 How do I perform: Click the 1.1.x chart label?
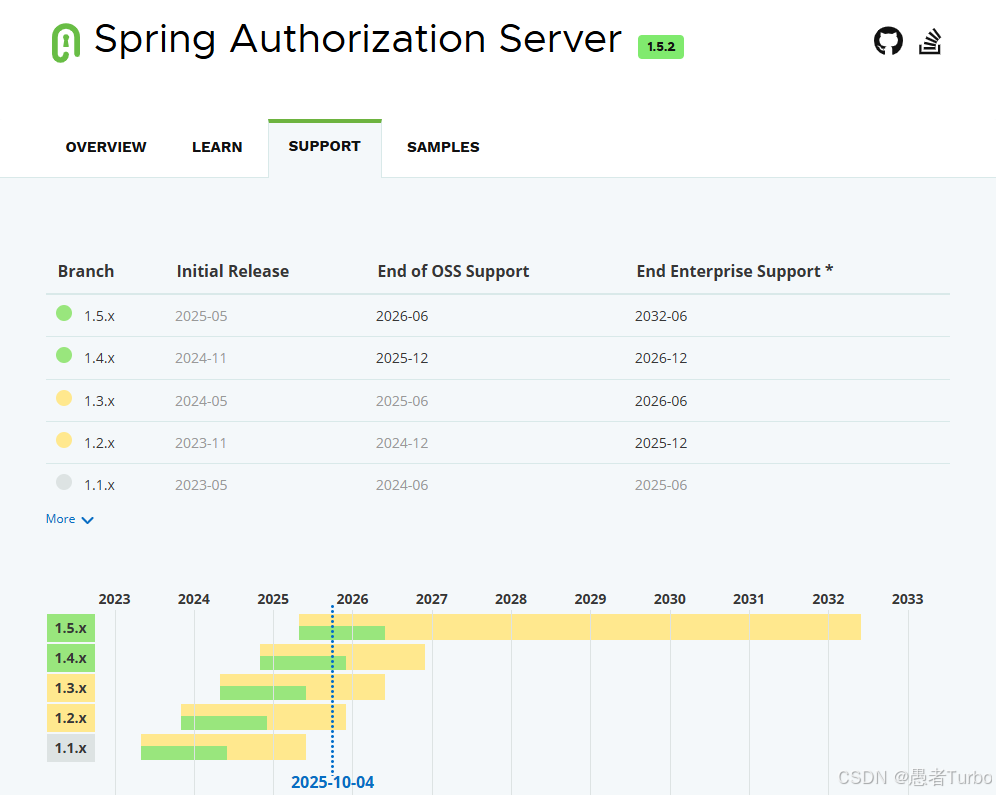point(71,747)
